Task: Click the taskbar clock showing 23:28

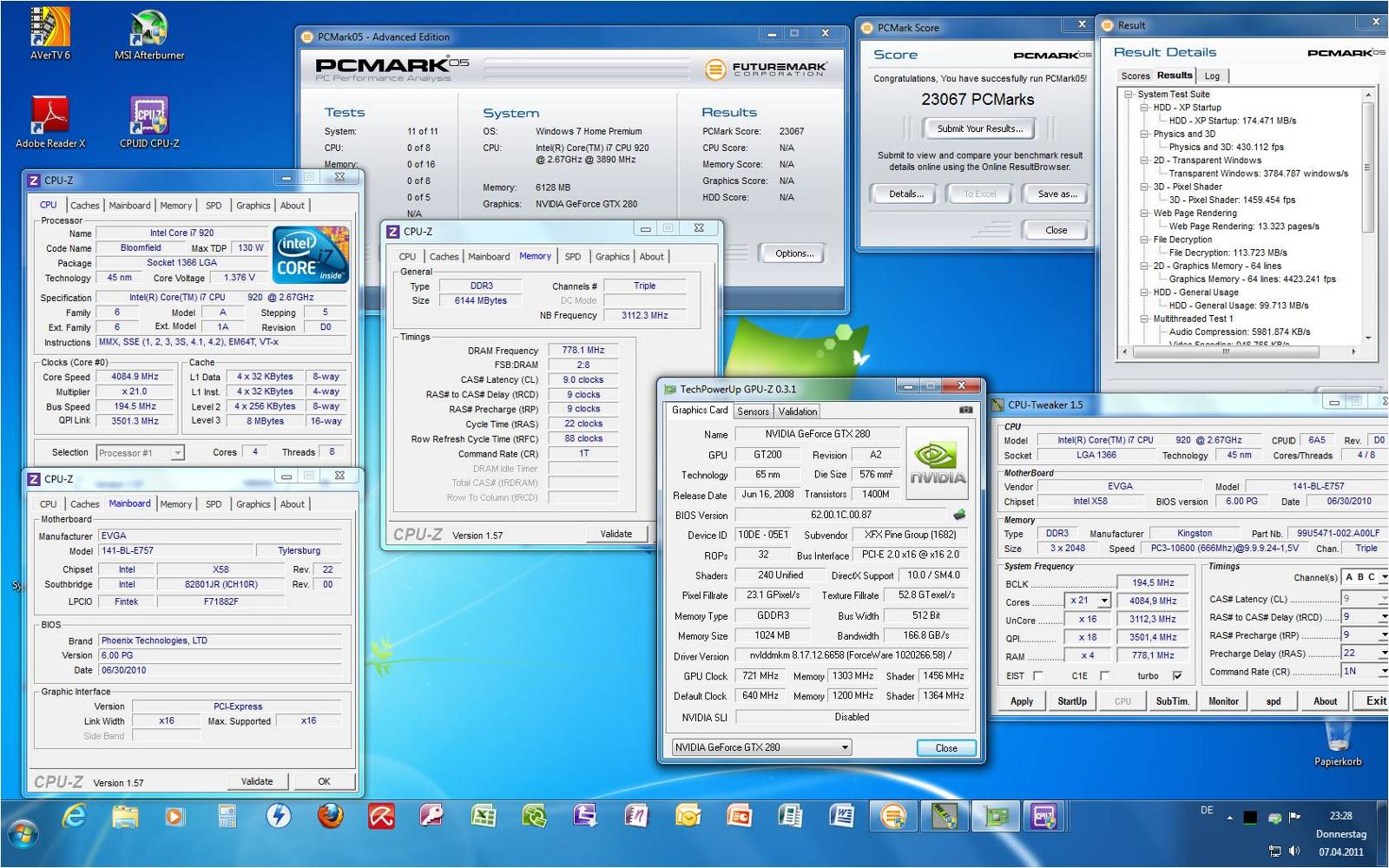Action: pyautogui.click(x=1340, y=816)
